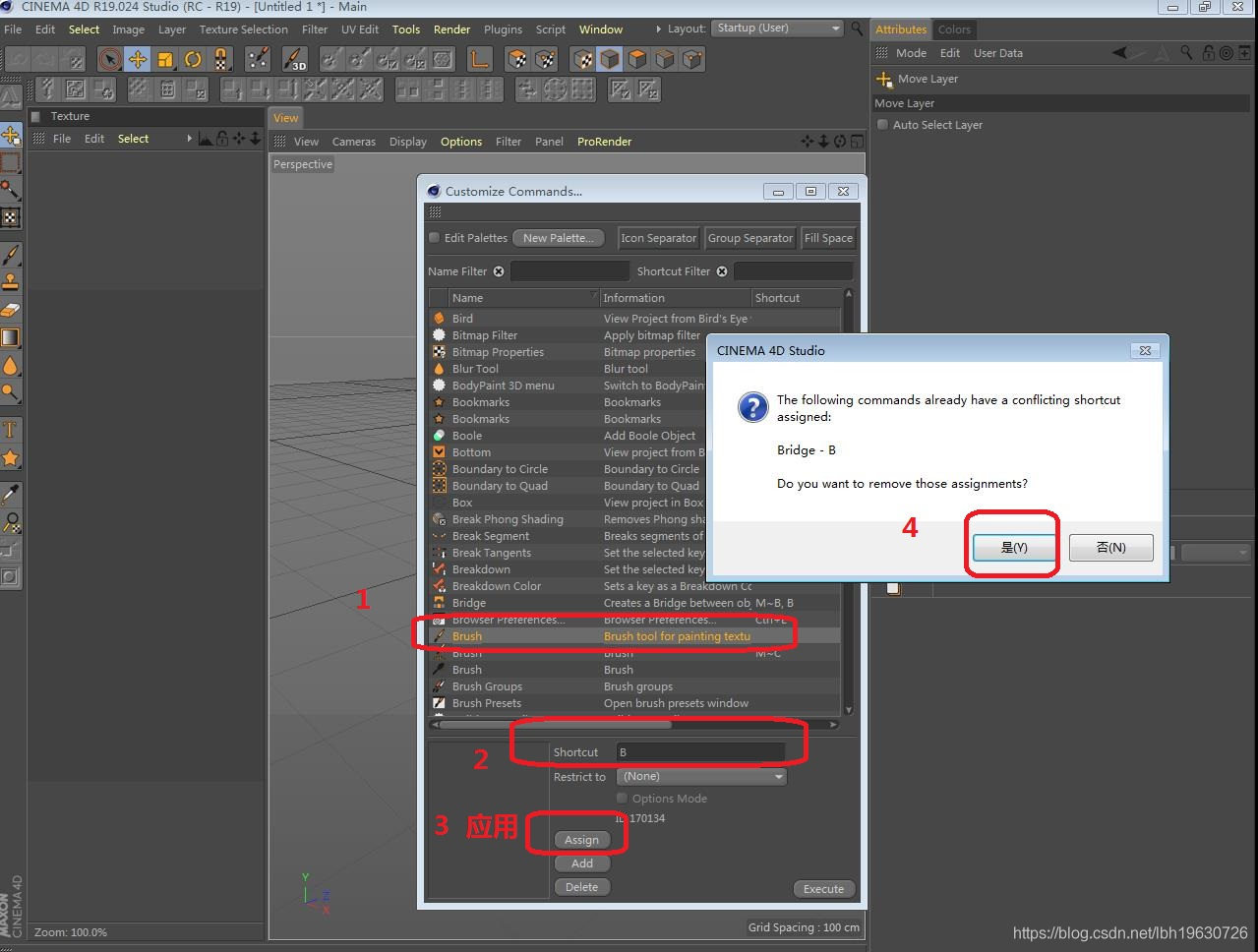Click the New Palette... button
The image size is (1258, 952).
(558, 238)
